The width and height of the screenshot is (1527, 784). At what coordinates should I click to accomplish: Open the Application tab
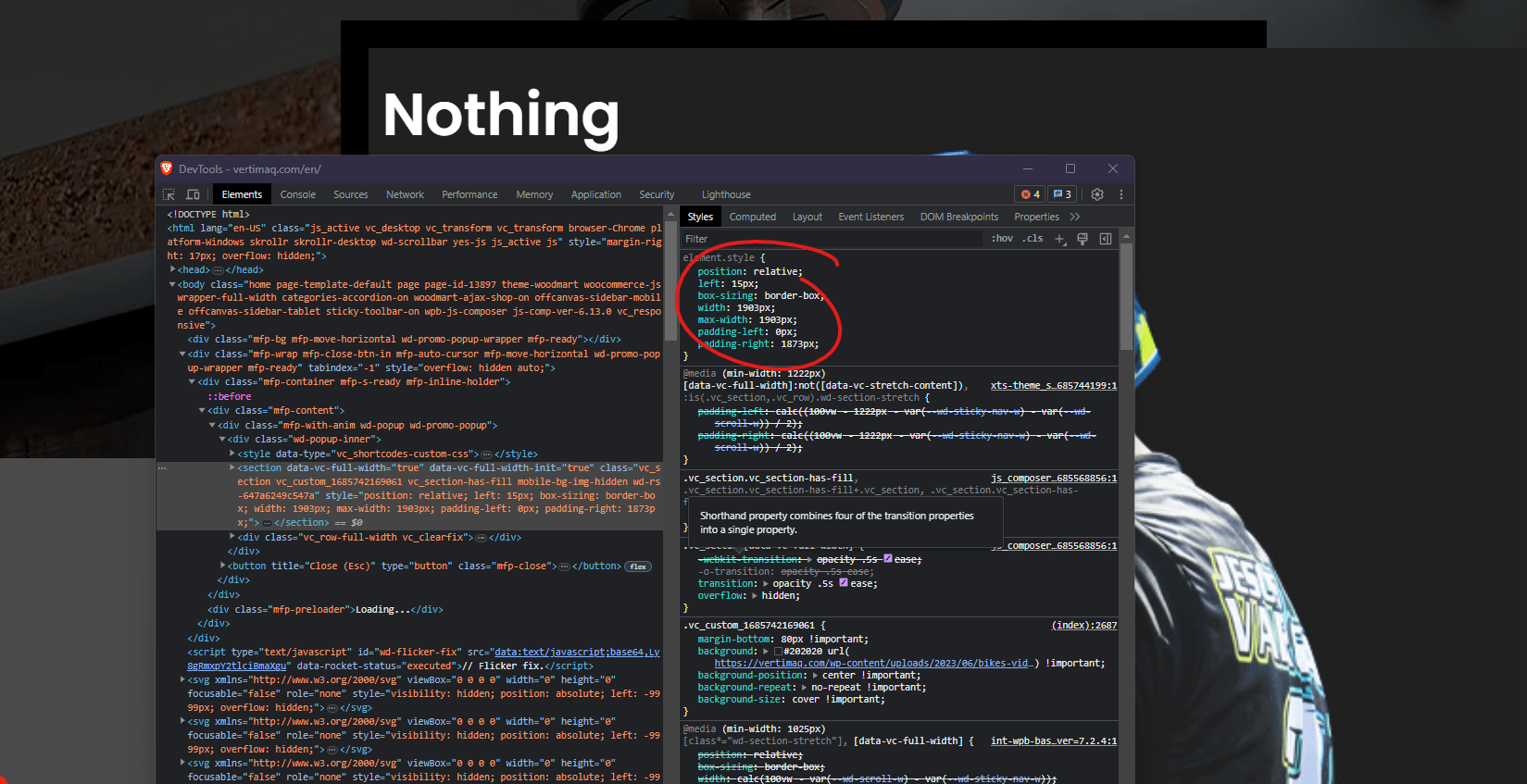pyautogui.click(x=596, y=194)
